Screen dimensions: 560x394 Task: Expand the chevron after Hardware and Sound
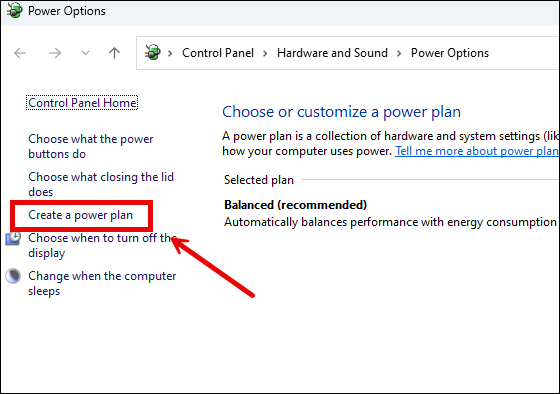click(x=399, y=54)
